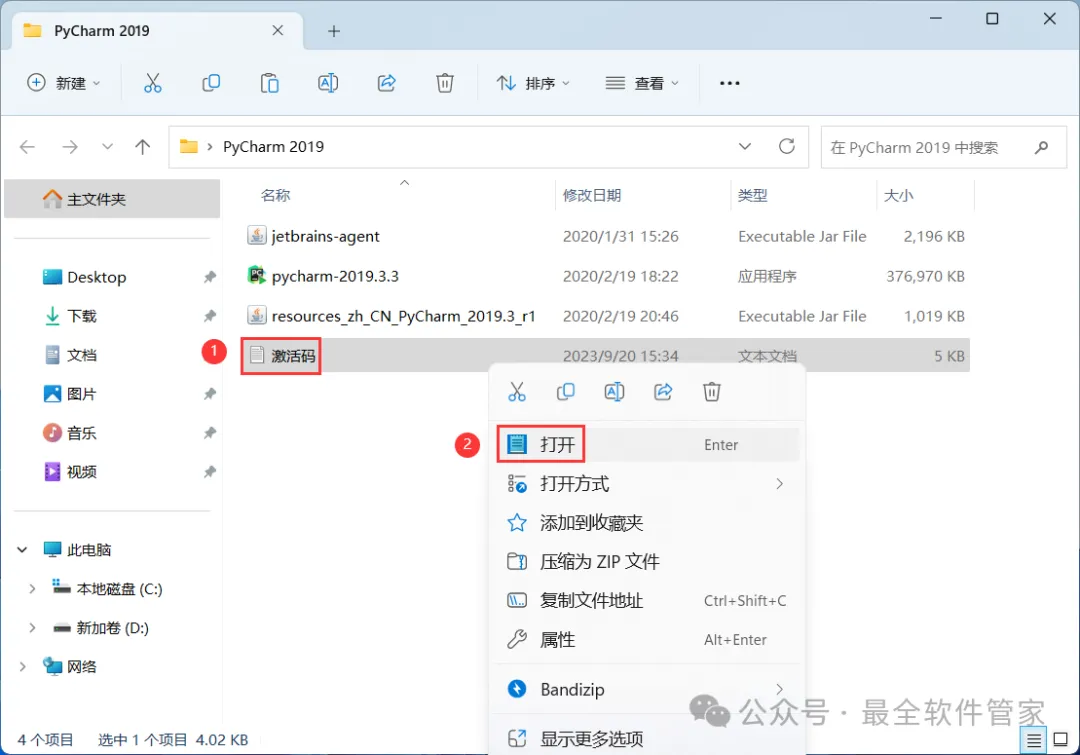Click the toolbar Copy icon
The width and height of the screenshot is (1080, 755).
[x=211, y=83]
